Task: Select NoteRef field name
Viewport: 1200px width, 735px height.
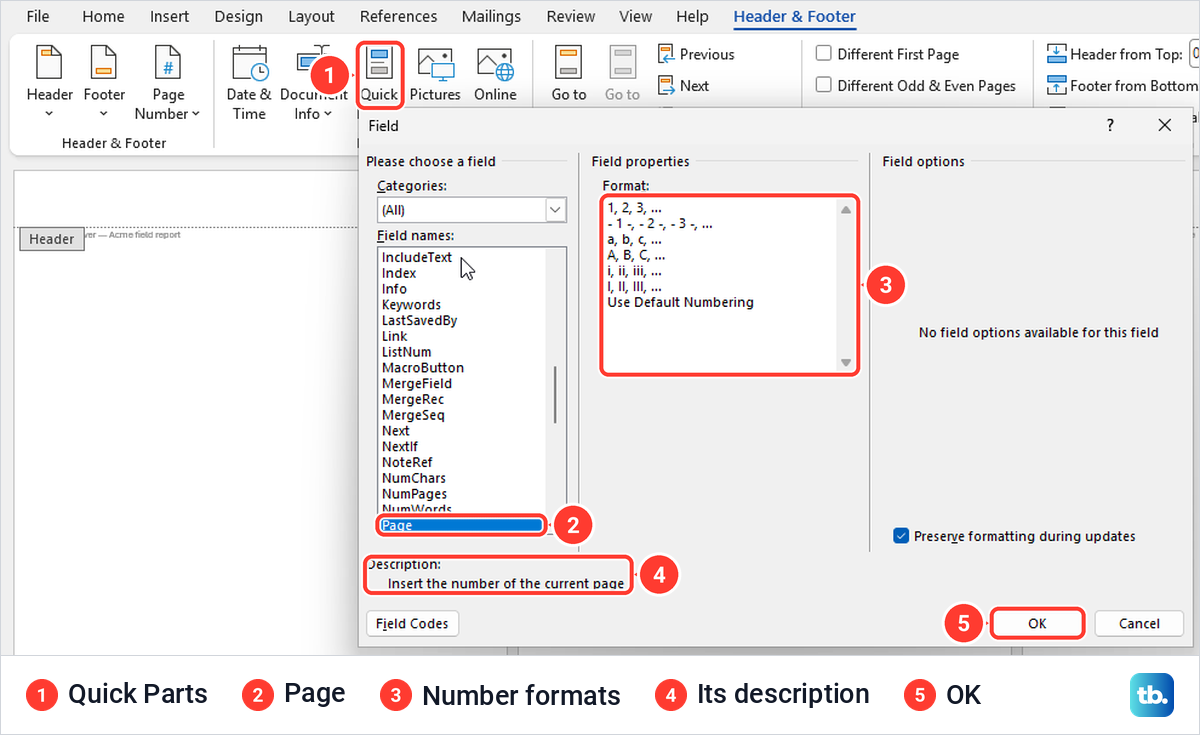Action: tap(408, 463)
